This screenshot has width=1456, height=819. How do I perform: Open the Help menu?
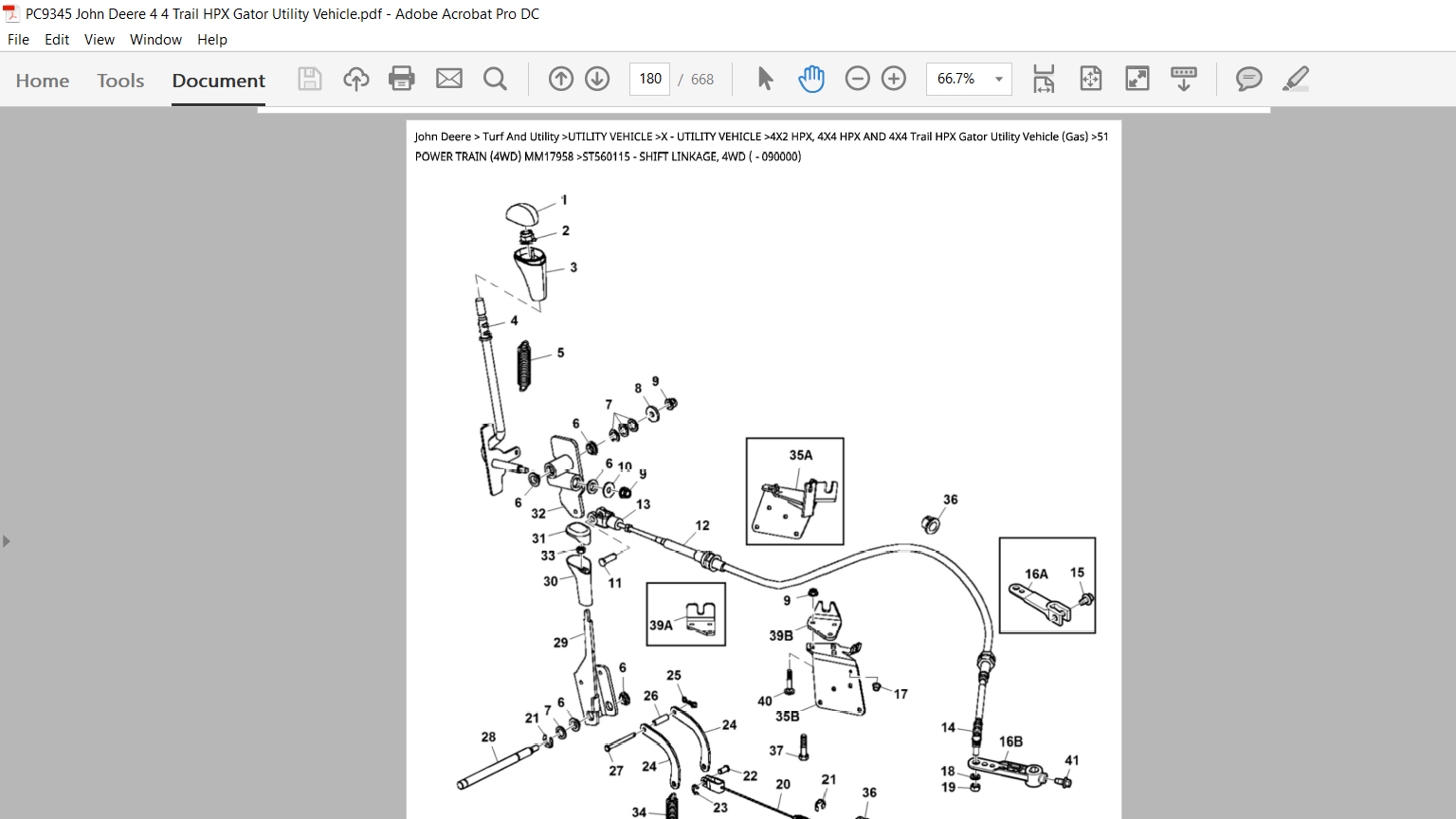click(212, 40)
